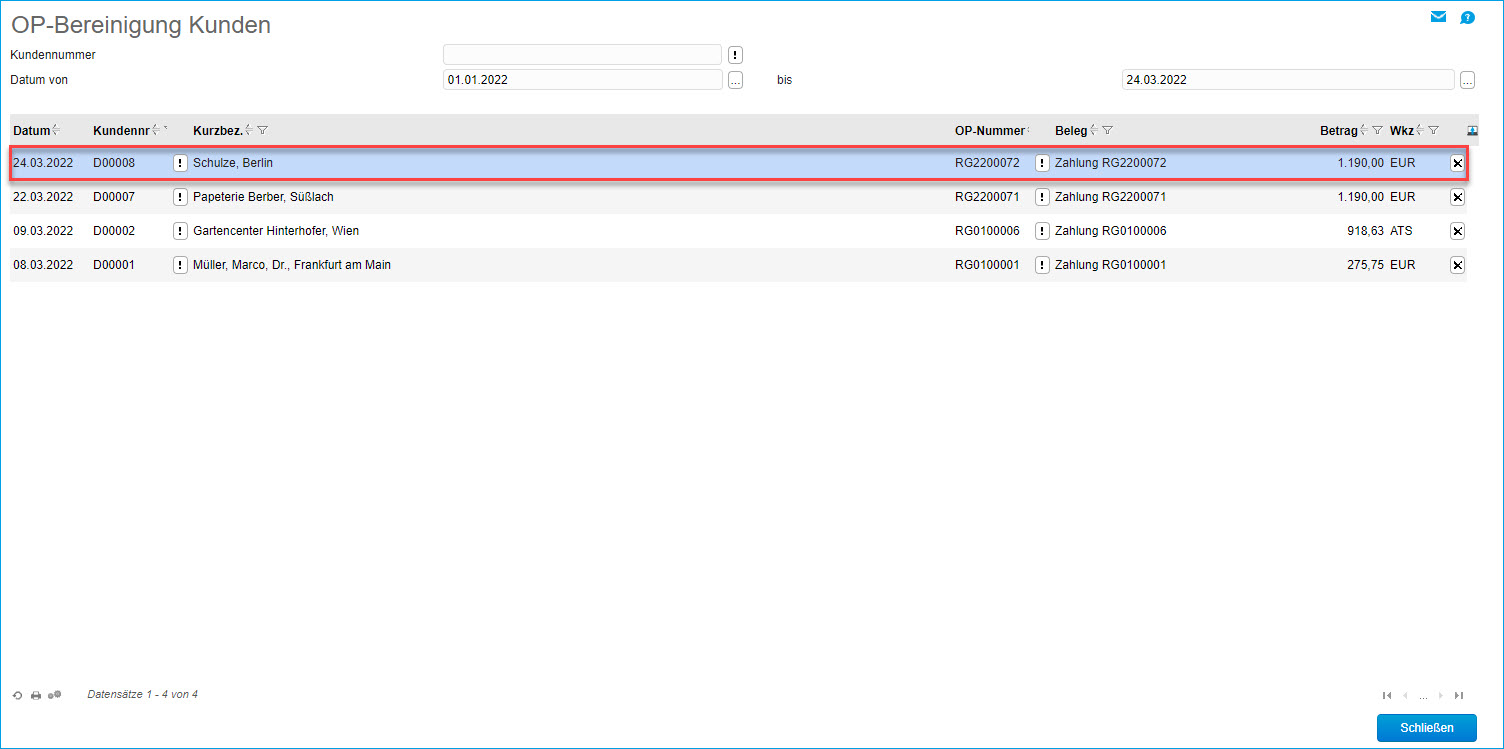Open date picker for Datum von
The image size is (1504, 749).
(x=735, y=80)
